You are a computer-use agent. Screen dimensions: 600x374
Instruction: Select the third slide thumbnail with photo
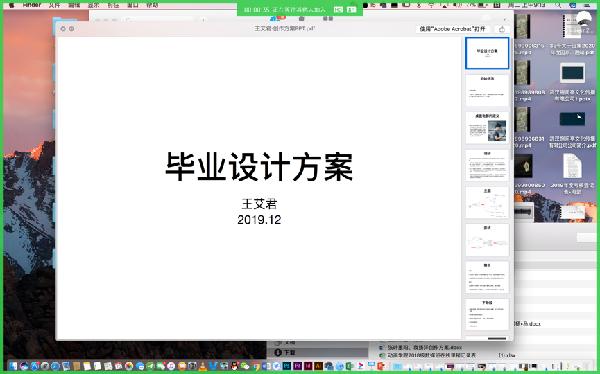click(x=487, y=128)
